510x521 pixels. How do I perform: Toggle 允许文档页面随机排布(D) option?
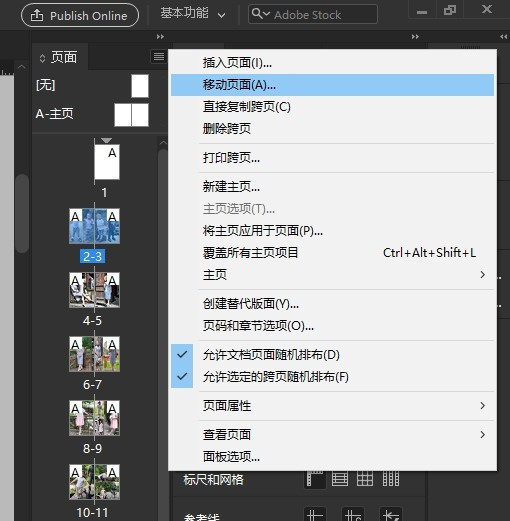(332, 355)
